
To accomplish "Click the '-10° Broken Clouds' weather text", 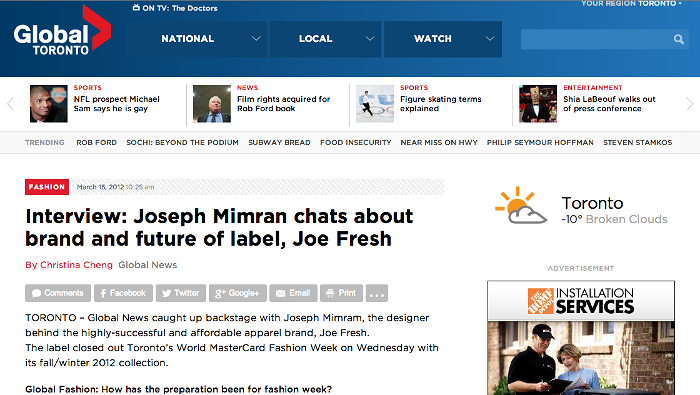I will click(614, 219).
